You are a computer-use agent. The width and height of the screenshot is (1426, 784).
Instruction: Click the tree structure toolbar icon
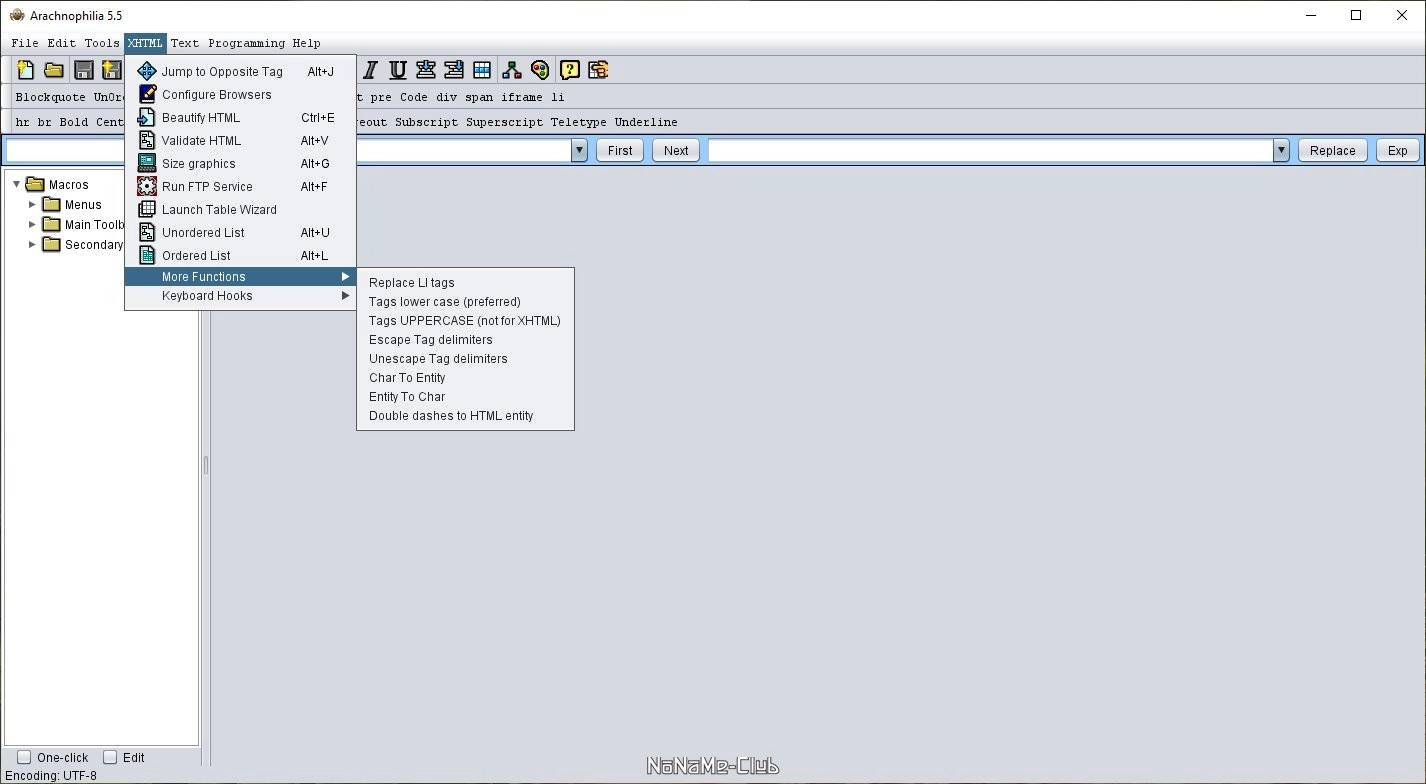pos(512,70)
